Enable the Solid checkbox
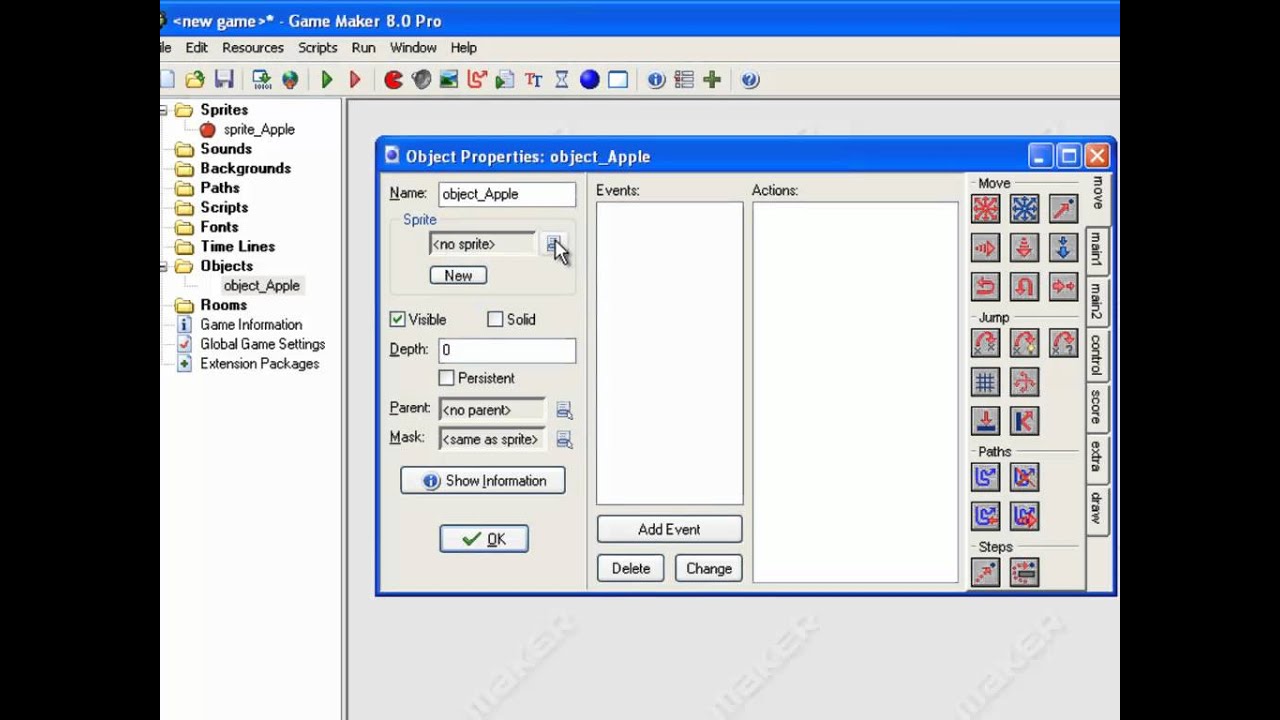This screenshot has width=1280, height=720. [x=495, y=319]
